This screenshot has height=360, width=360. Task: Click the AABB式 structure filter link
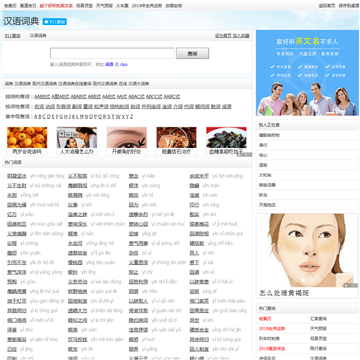[42, 97]
